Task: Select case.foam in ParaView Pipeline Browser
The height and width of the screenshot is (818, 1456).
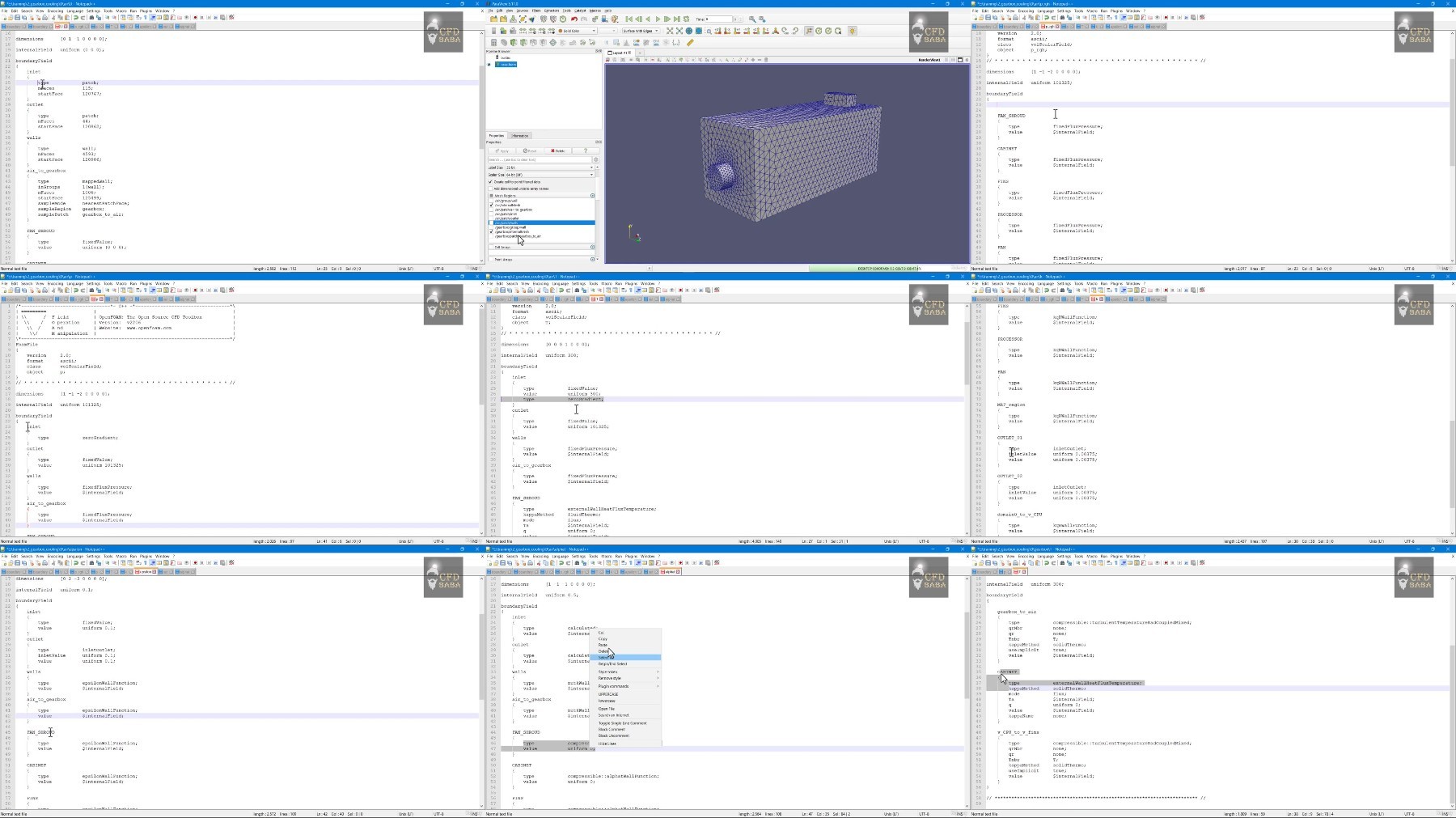Action: [x=507, y=64]
